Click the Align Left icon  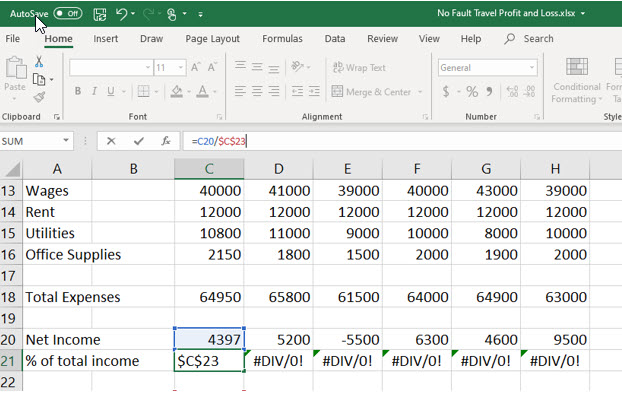pos(240,91)
